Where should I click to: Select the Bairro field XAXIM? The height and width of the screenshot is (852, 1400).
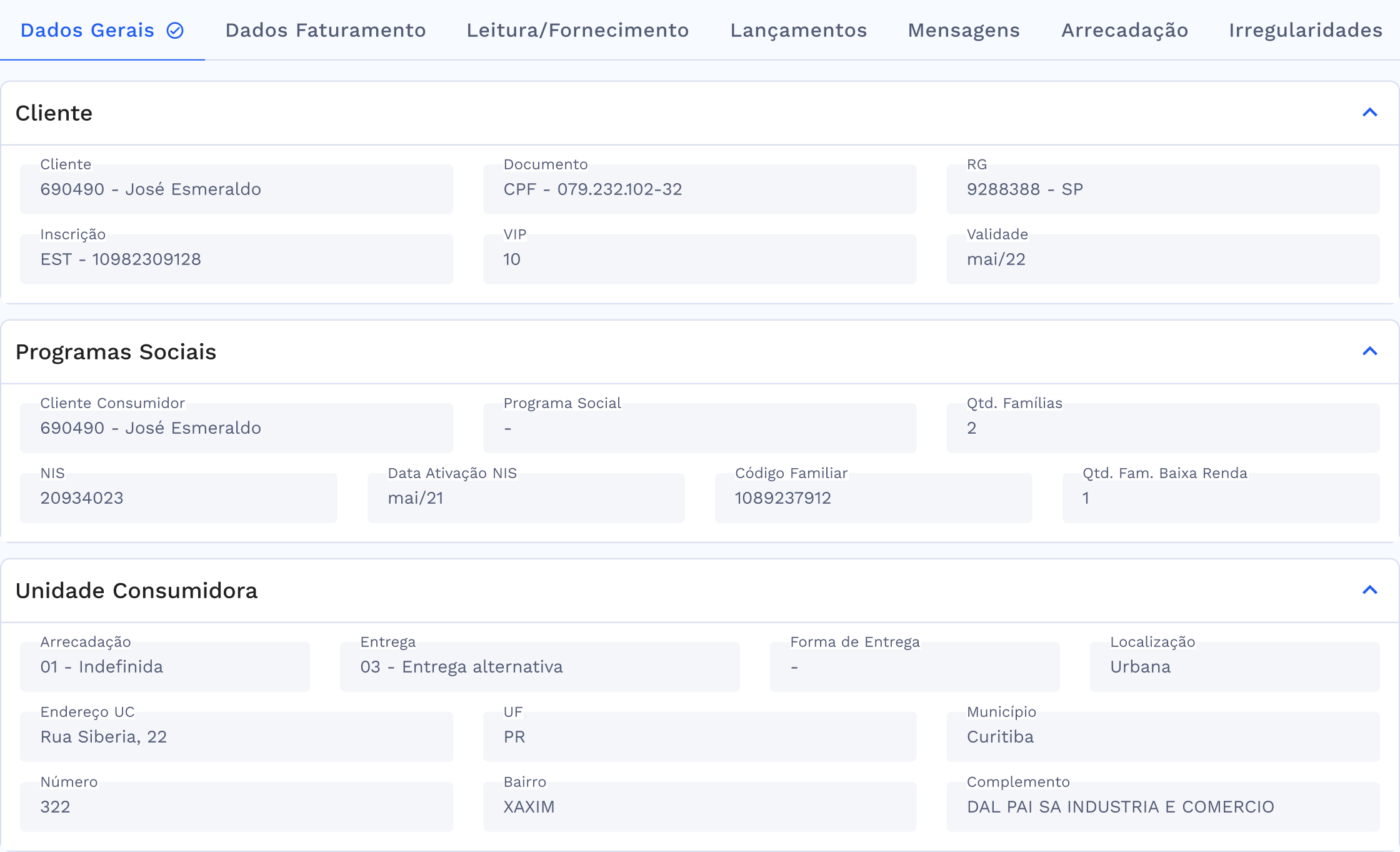pyautogui.click(x=699, y=807)
